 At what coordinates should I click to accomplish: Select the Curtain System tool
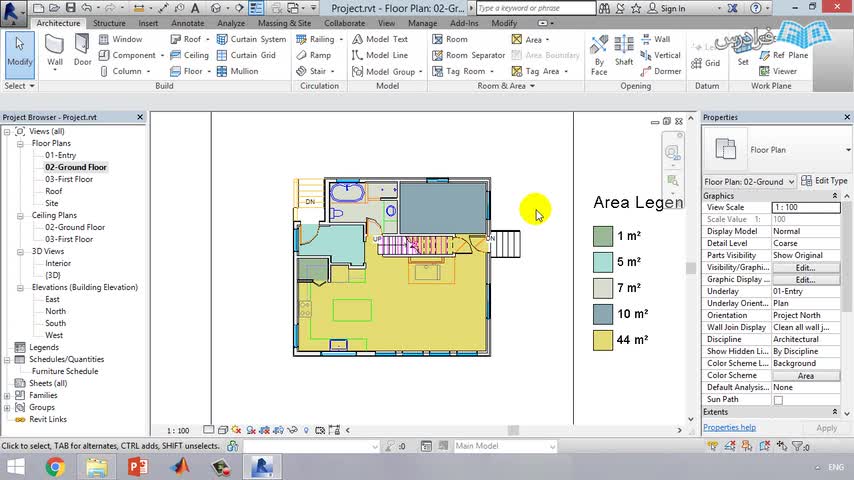(250, 39)
